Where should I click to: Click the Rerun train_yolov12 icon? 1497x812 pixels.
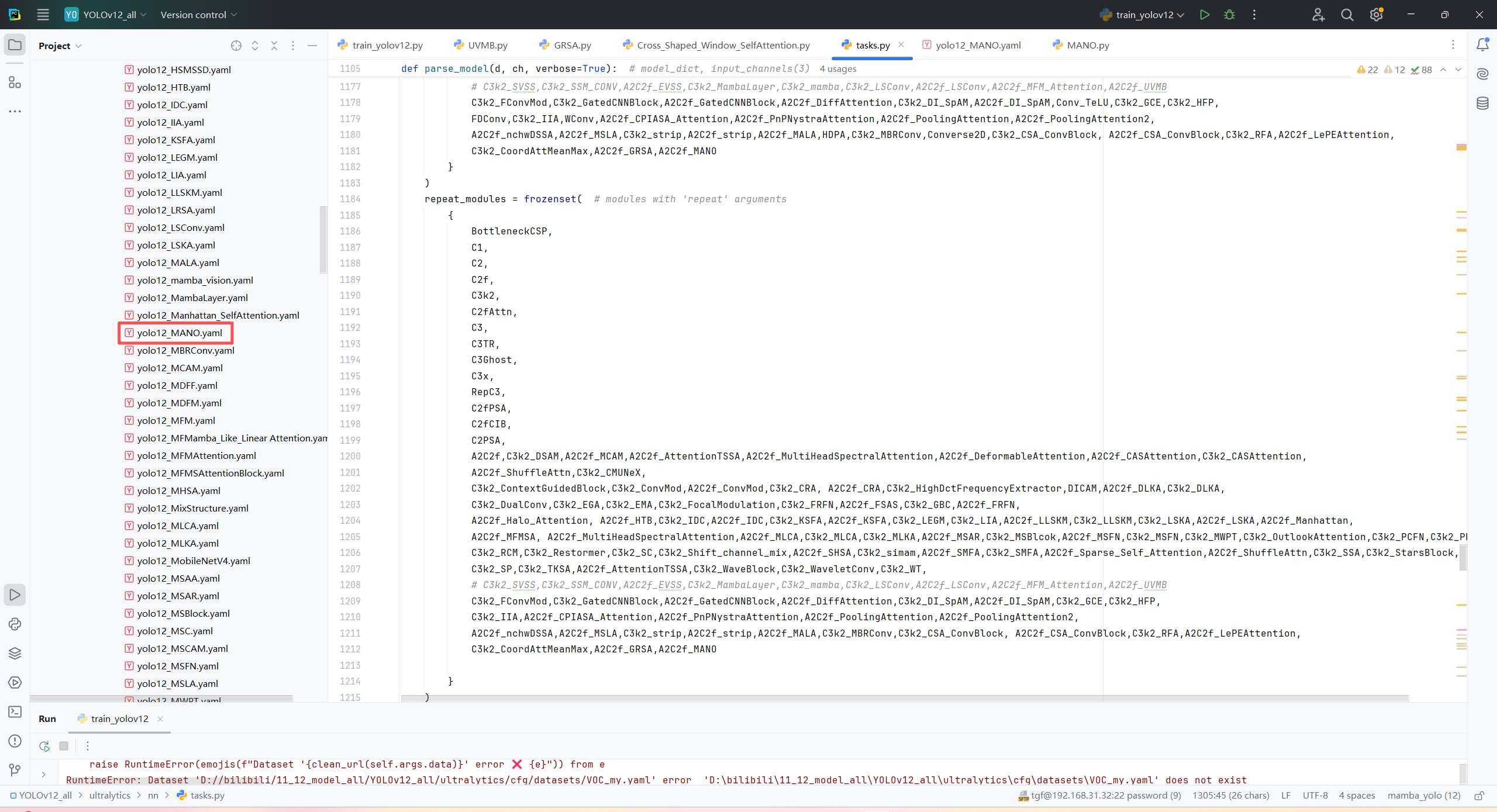(44, 746)
